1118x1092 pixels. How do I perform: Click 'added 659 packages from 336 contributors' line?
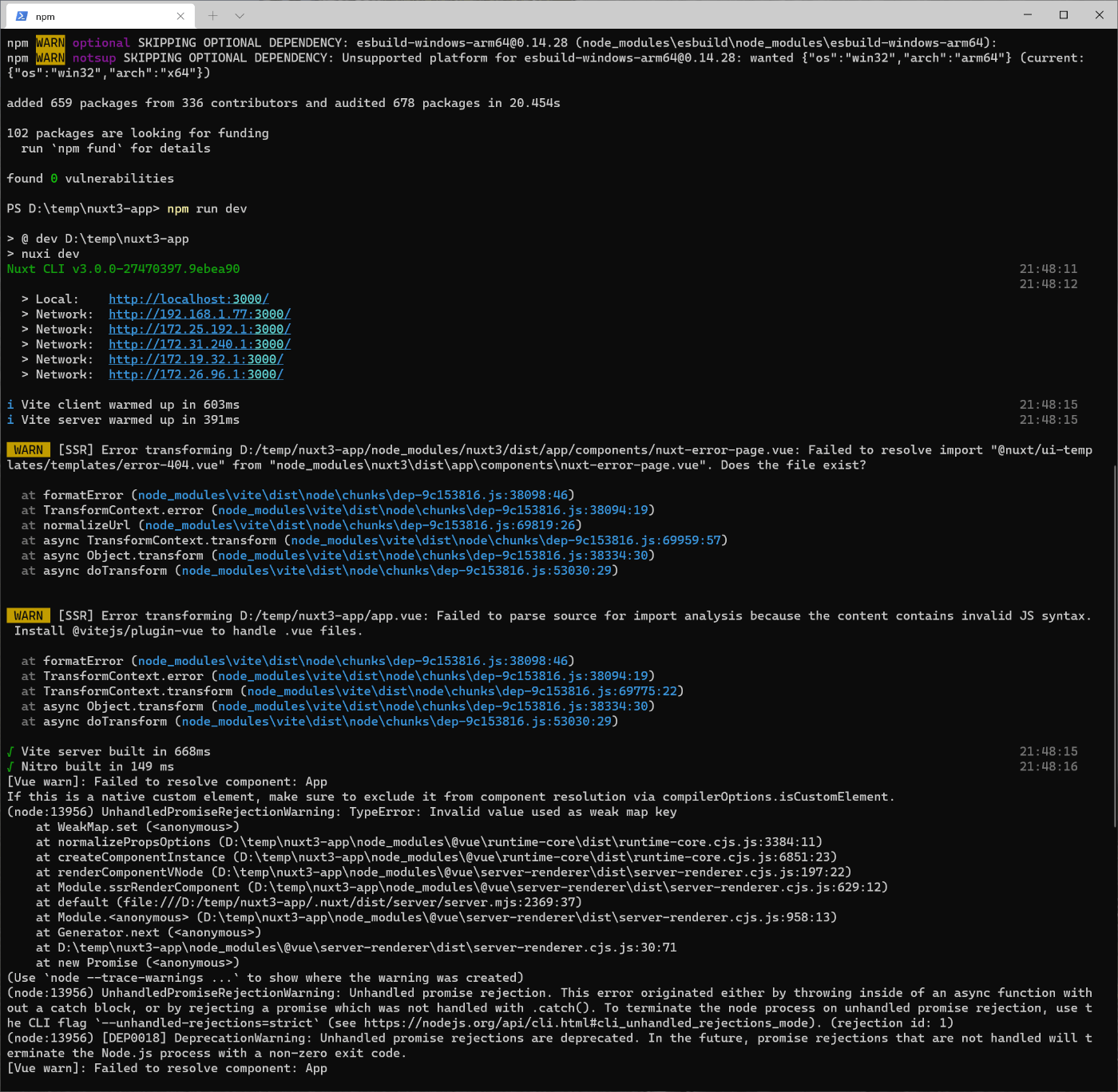tap(283, 103)
